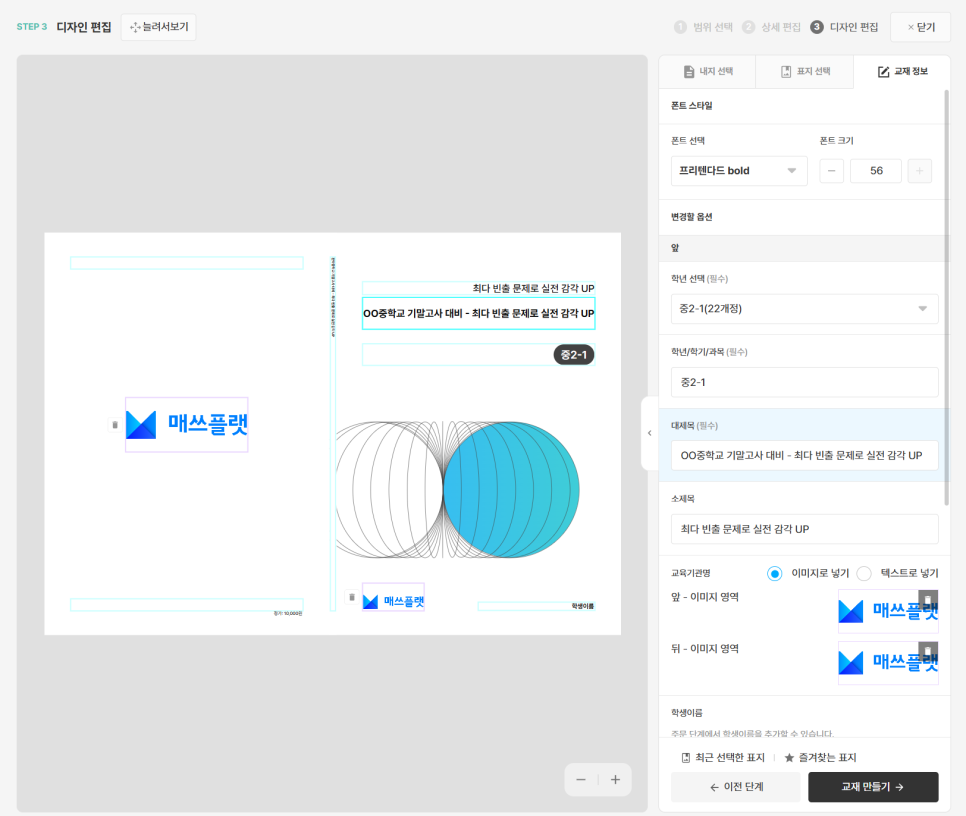The image size is (966, 816).
Task: Decrease font size with minus button
Action: click(x=831, y=171)
